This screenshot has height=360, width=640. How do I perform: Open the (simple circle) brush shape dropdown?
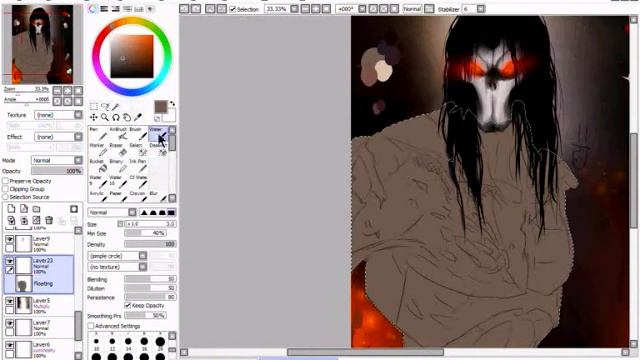point(117,256)
